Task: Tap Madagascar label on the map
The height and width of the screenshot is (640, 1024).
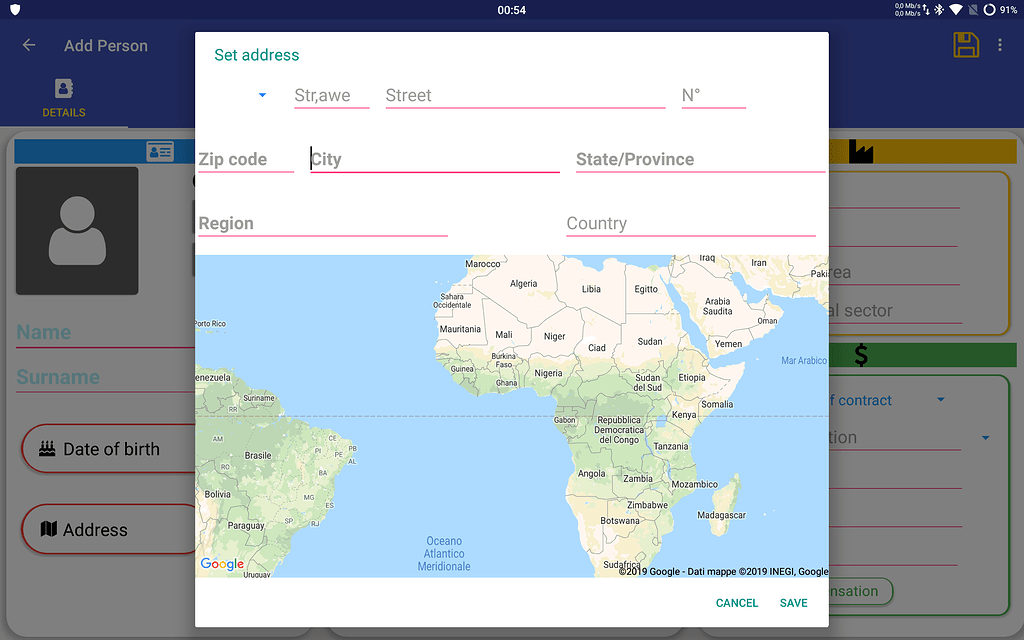Action: click(721, 515)
